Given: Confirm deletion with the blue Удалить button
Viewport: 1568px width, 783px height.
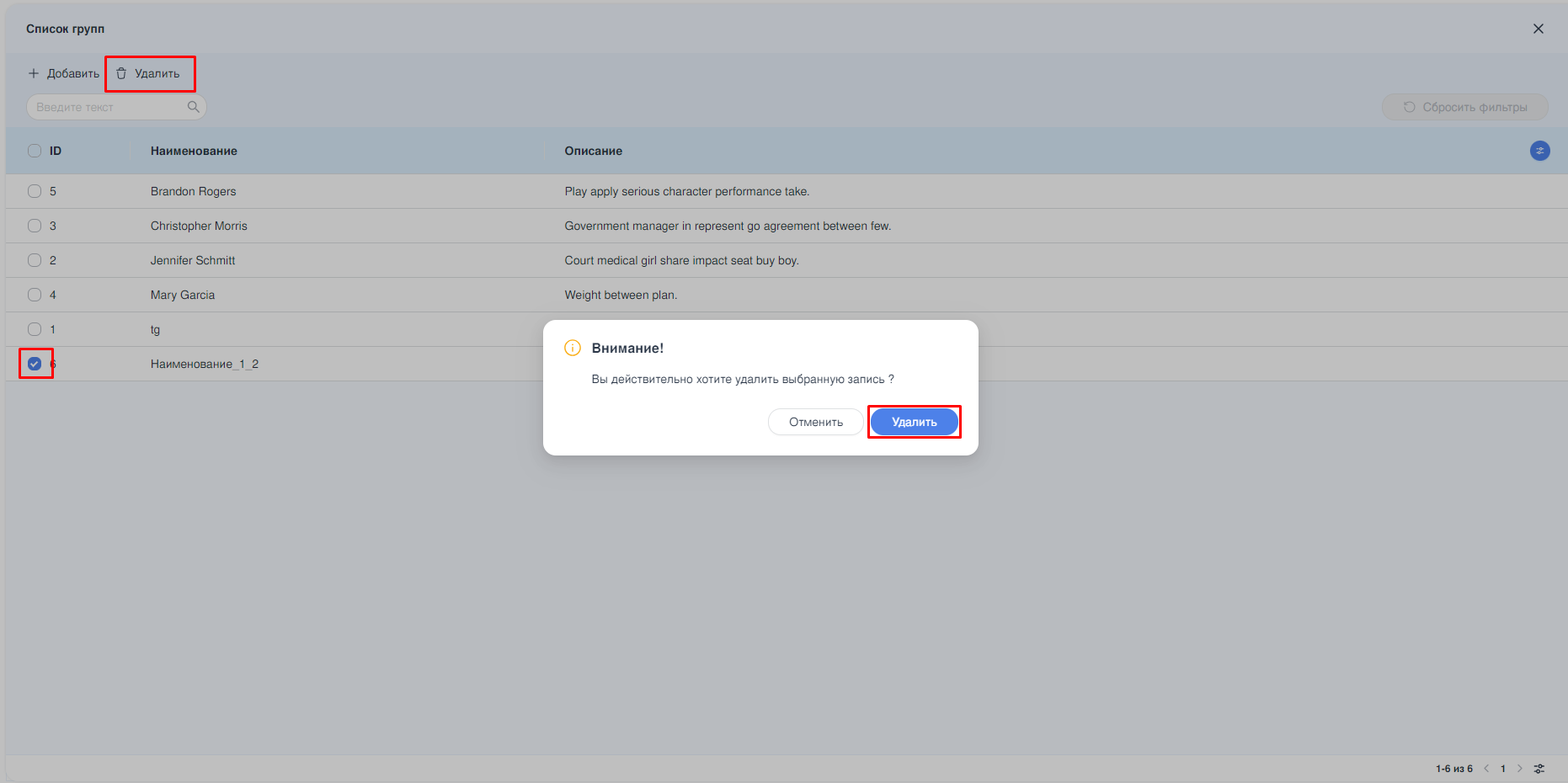Looking at the screenshot, I should coord(914,422).
